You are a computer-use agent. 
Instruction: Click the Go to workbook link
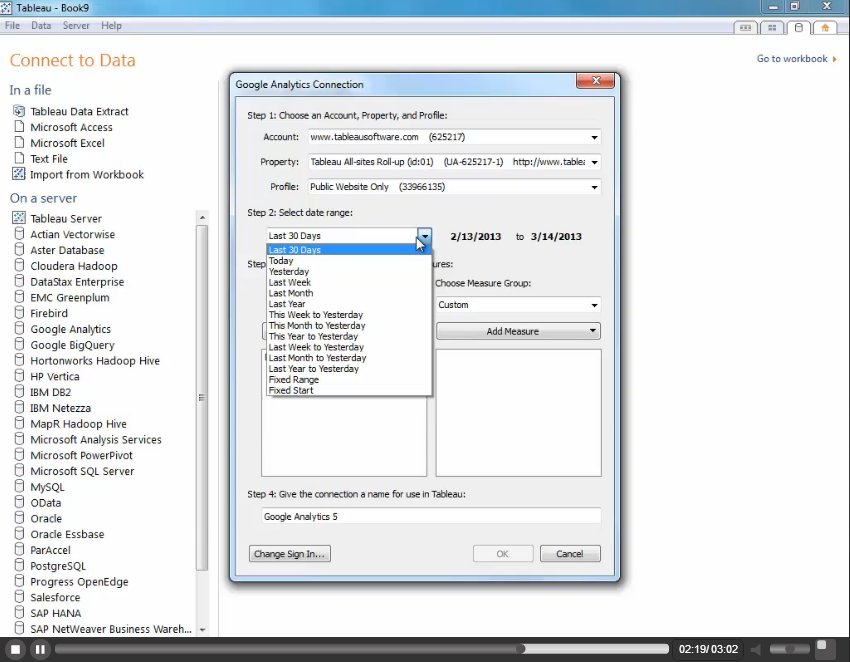pos(792,59)
